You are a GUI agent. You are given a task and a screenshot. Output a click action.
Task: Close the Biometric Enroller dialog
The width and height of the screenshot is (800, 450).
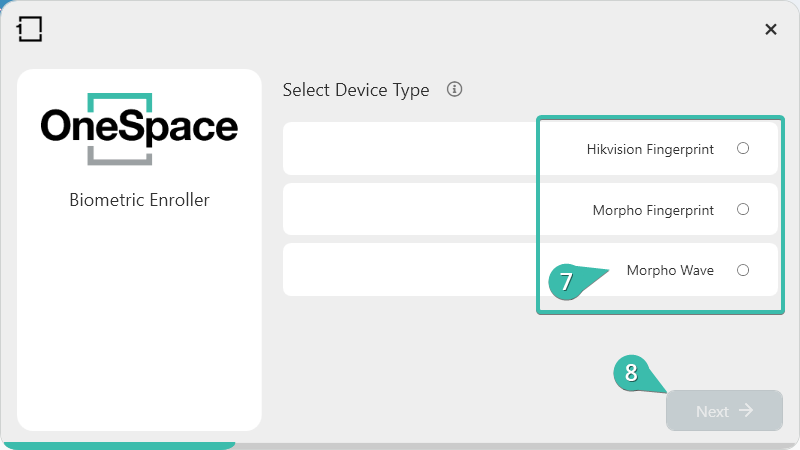coord(770,29)
